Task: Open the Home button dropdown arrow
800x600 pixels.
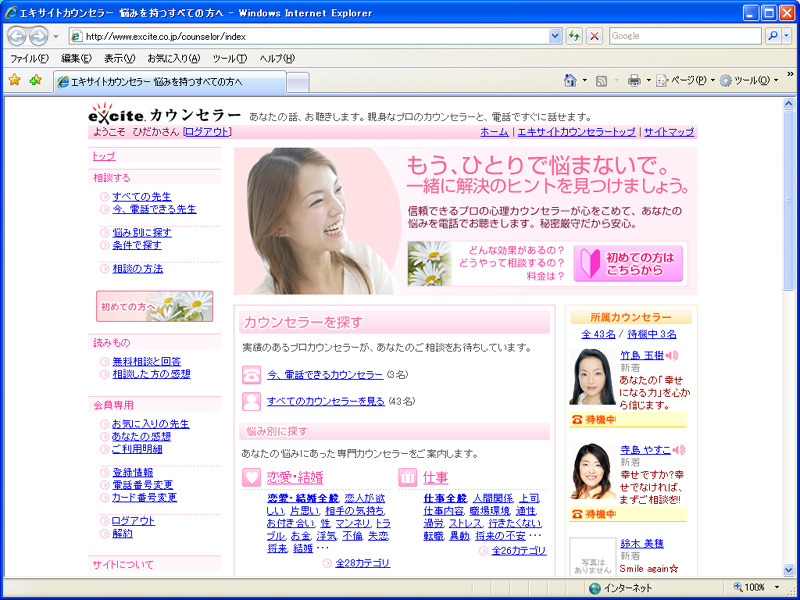Action: (x=585, y=81)
